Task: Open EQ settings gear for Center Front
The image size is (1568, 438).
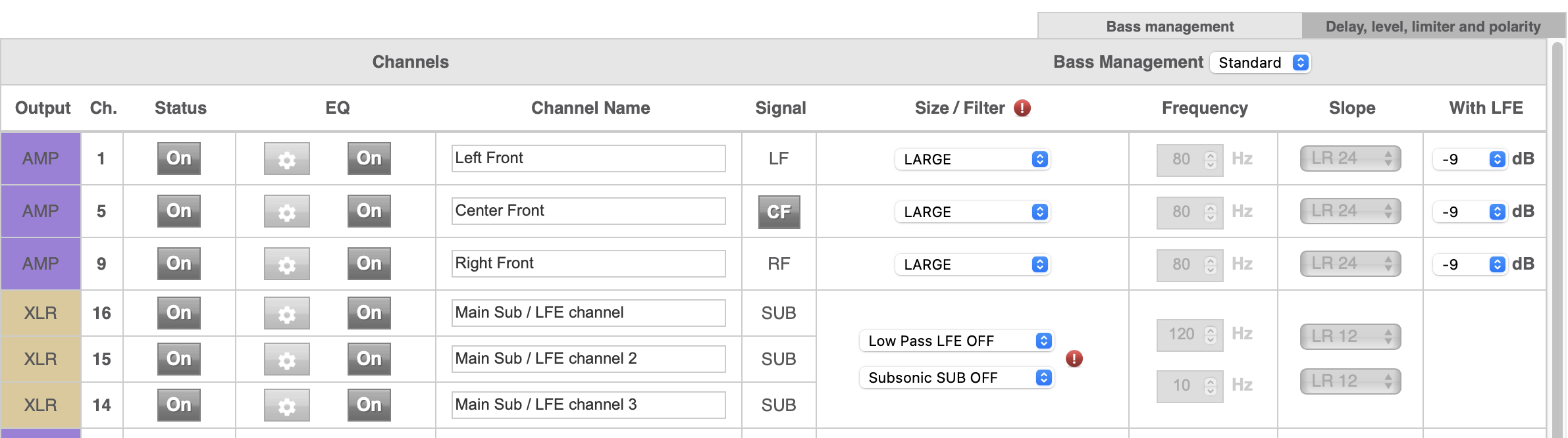Action: (286, 212)
